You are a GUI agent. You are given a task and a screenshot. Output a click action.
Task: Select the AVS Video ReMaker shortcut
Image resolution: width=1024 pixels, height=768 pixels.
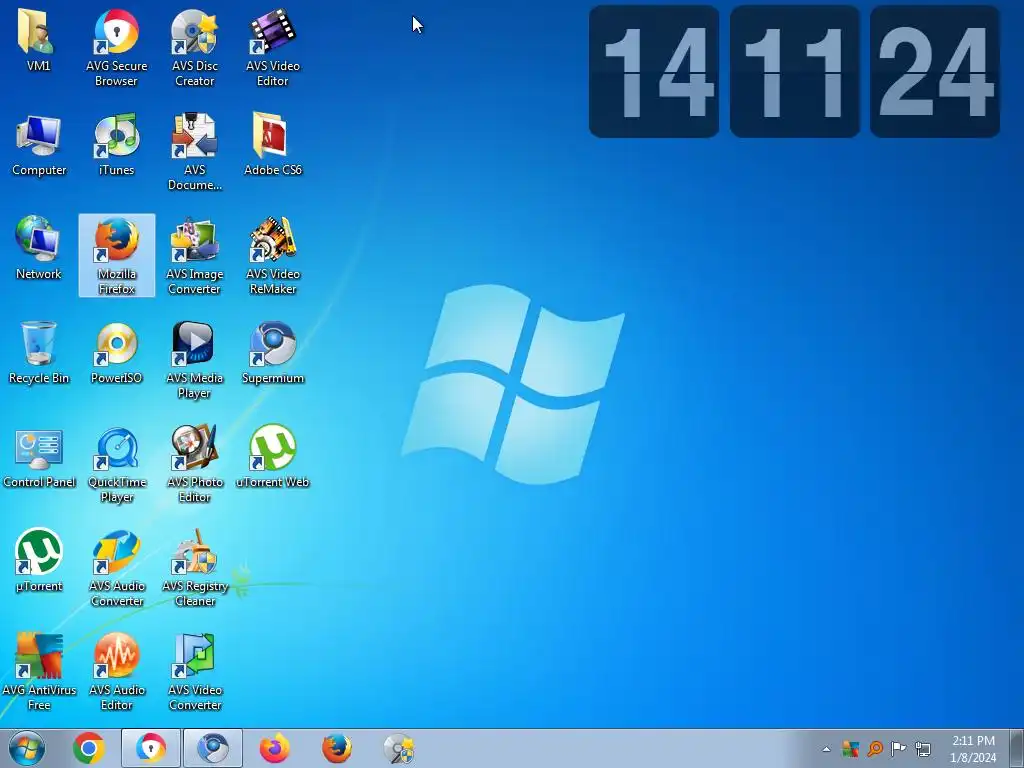pos(273,255)
